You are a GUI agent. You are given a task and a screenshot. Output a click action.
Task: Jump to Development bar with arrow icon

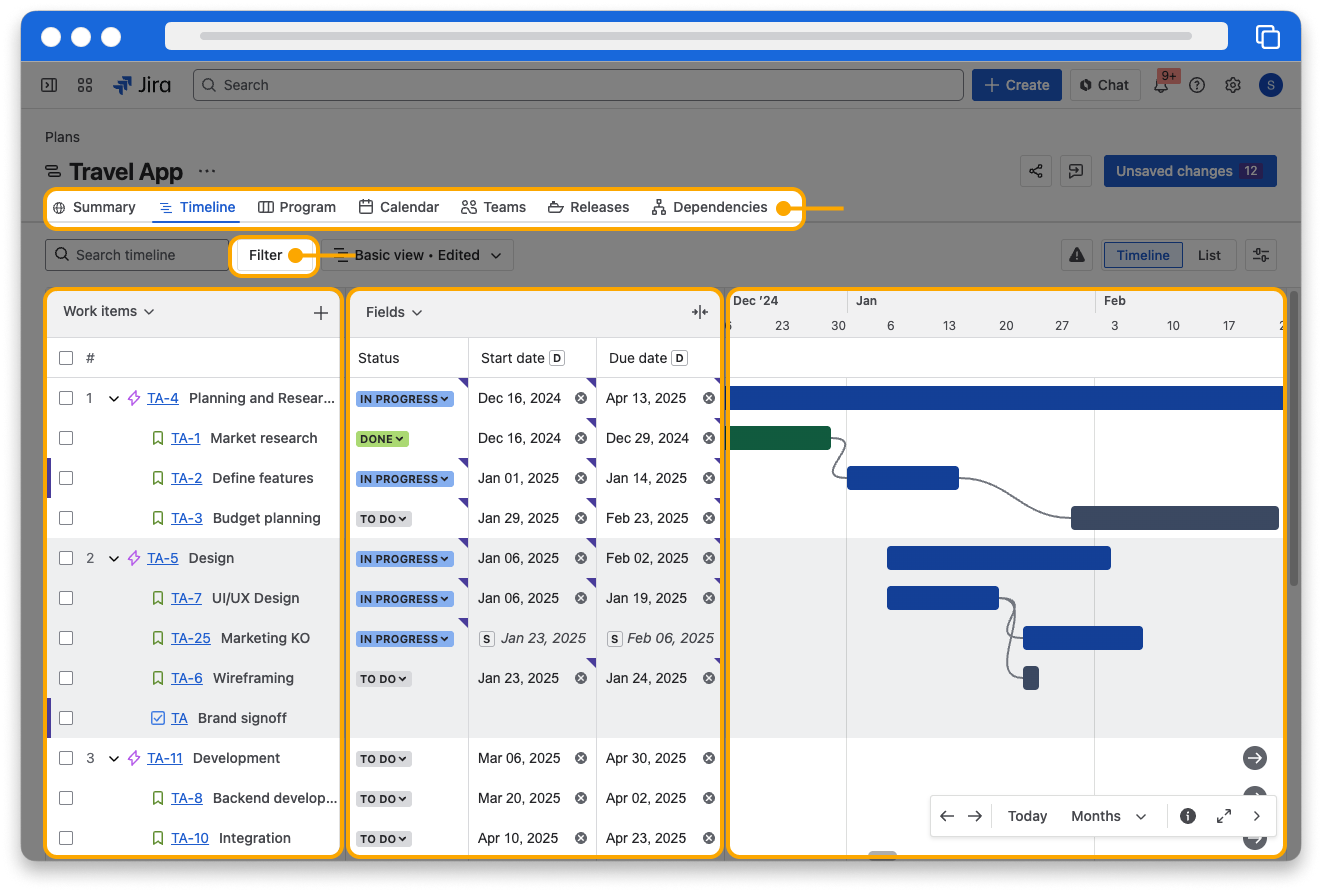[1255, 758]
